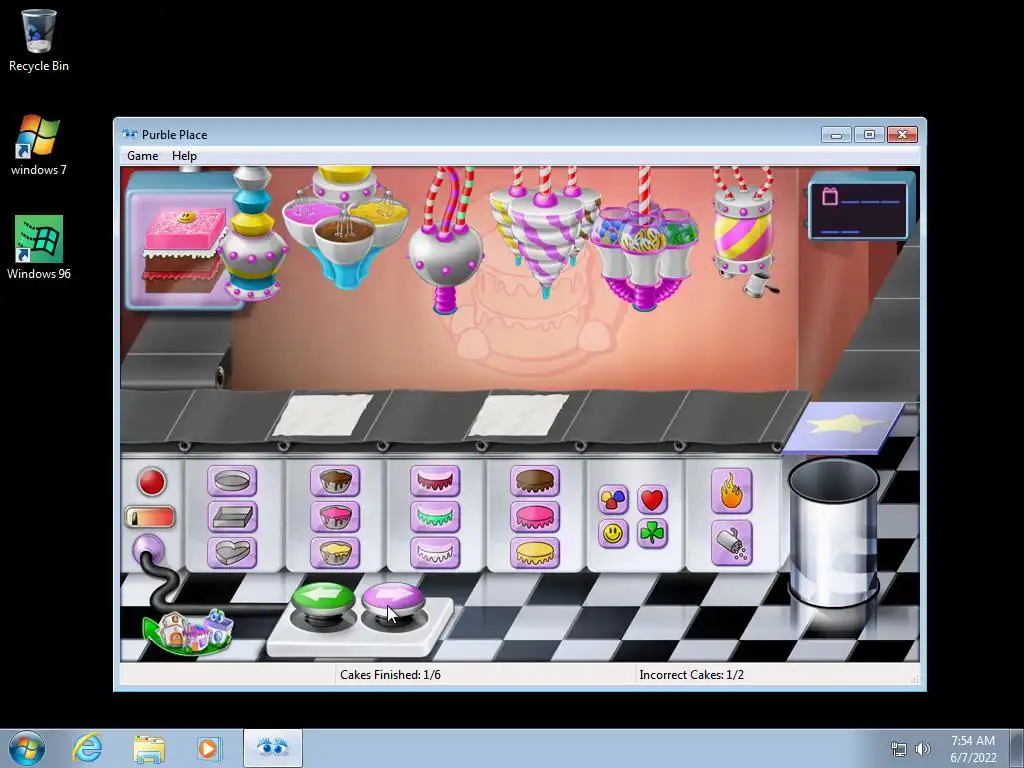
Task: Maximize the Purble Place window
Action: (x=869, y=135)
